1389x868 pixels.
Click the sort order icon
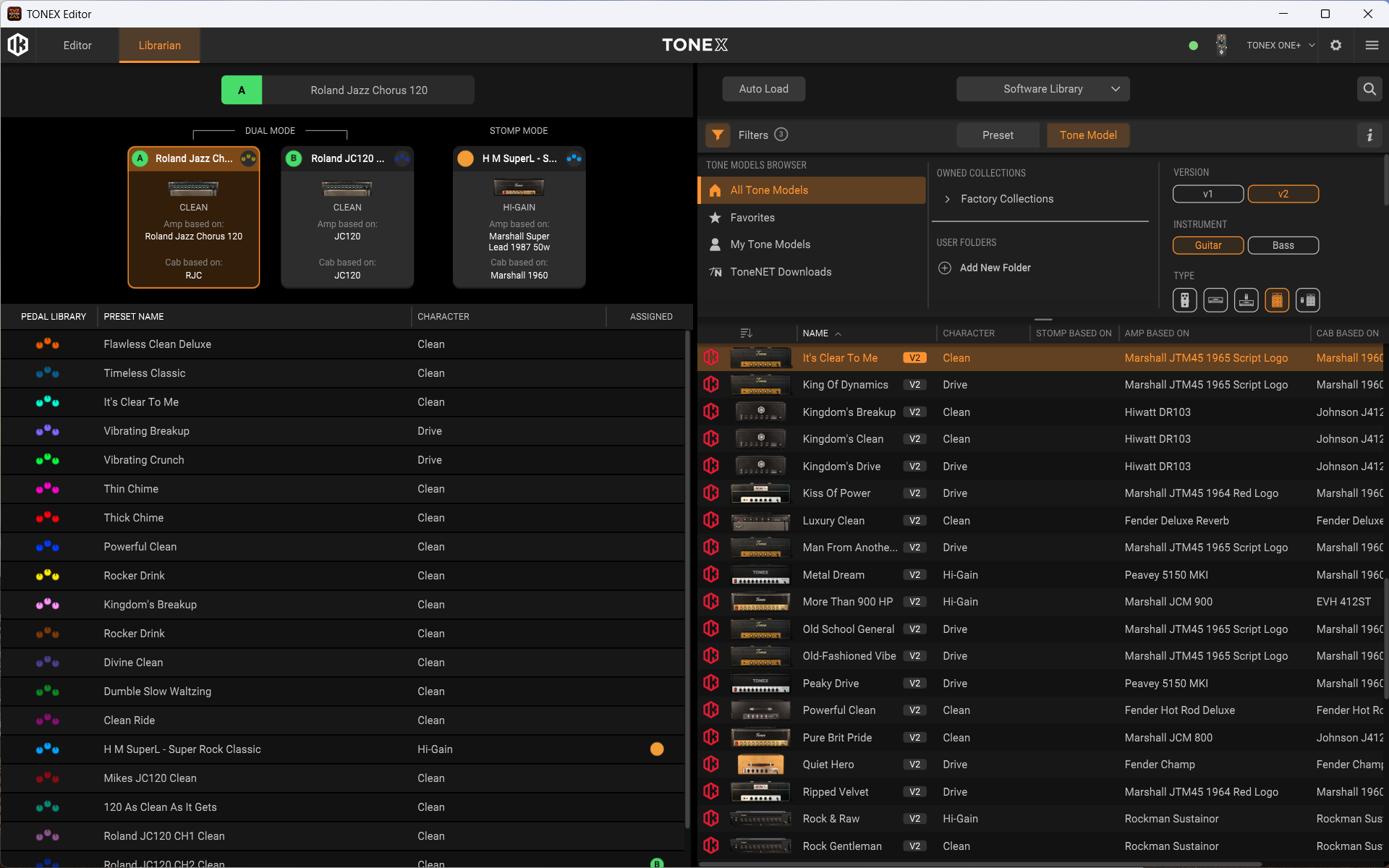[x=747, y=333]
